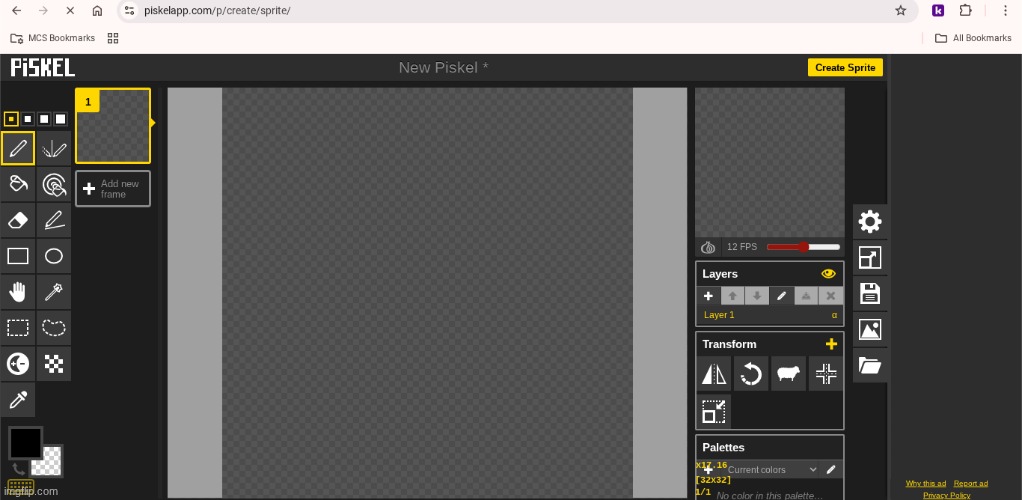Select the Vertical Mirror pen tool
Image resolution: width=1022 pixels, height=500 pixels.
coord(54,149)
